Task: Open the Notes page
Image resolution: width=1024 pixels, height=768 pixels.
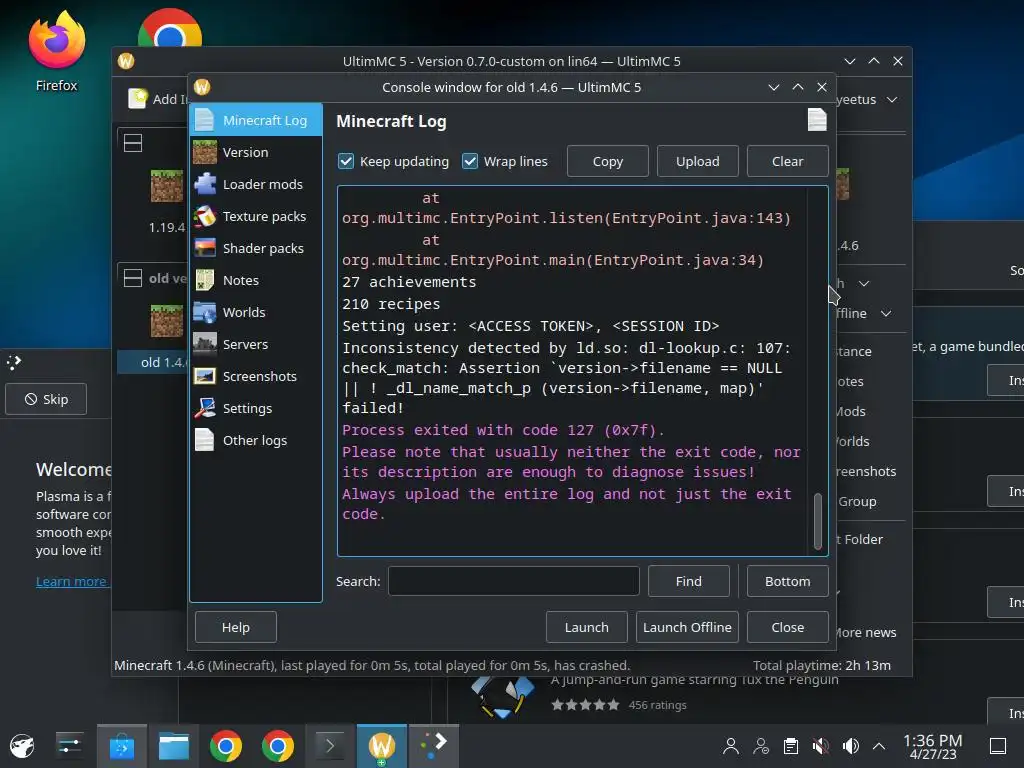Action: (256, 280)
